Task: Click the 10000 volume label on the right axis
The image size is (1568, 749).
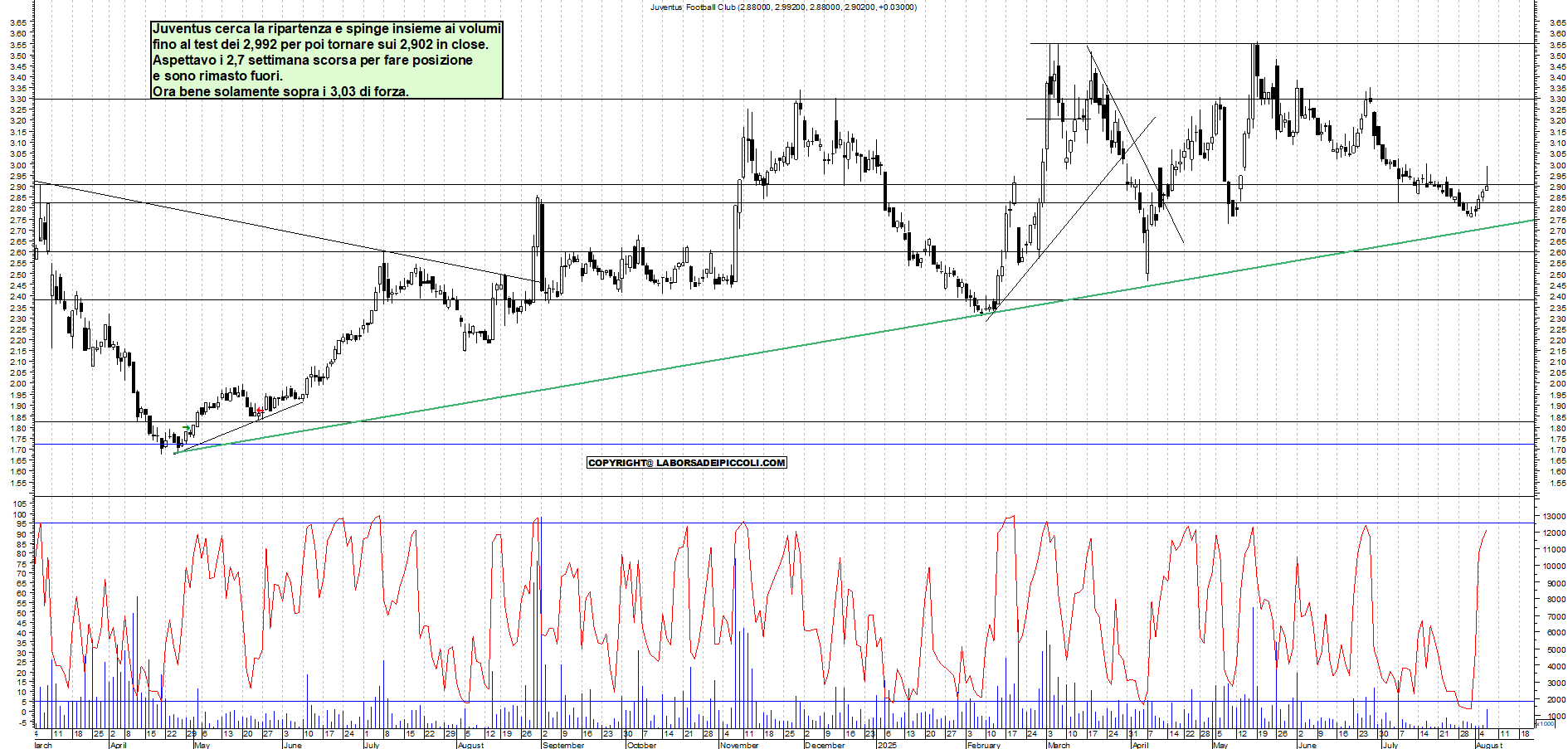Action: [x=1554, y=567]
